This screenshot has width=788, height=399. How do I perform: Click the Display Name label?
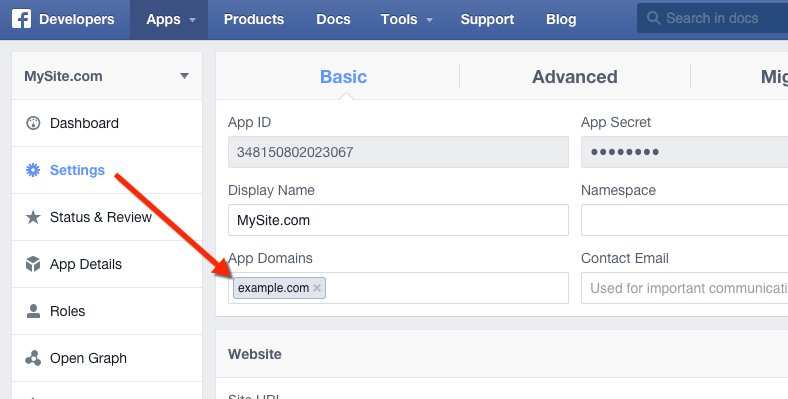[271, 190]
